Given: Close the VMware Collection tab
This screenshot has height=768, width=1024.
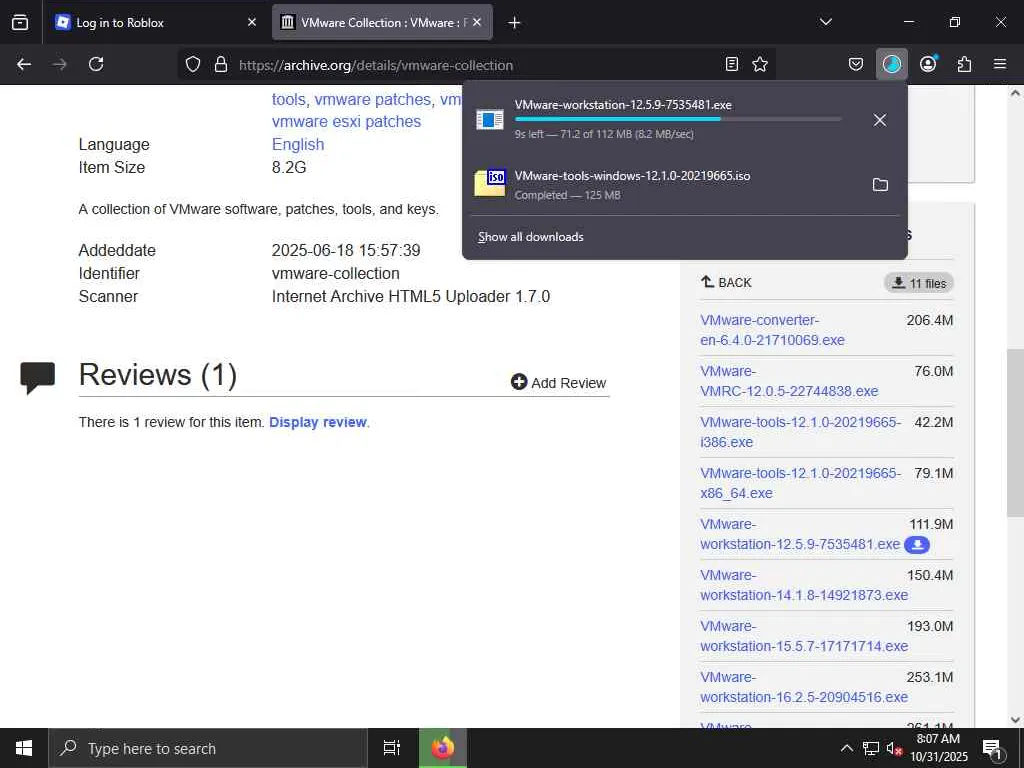Looking at the screenshot, I should 477,22.
